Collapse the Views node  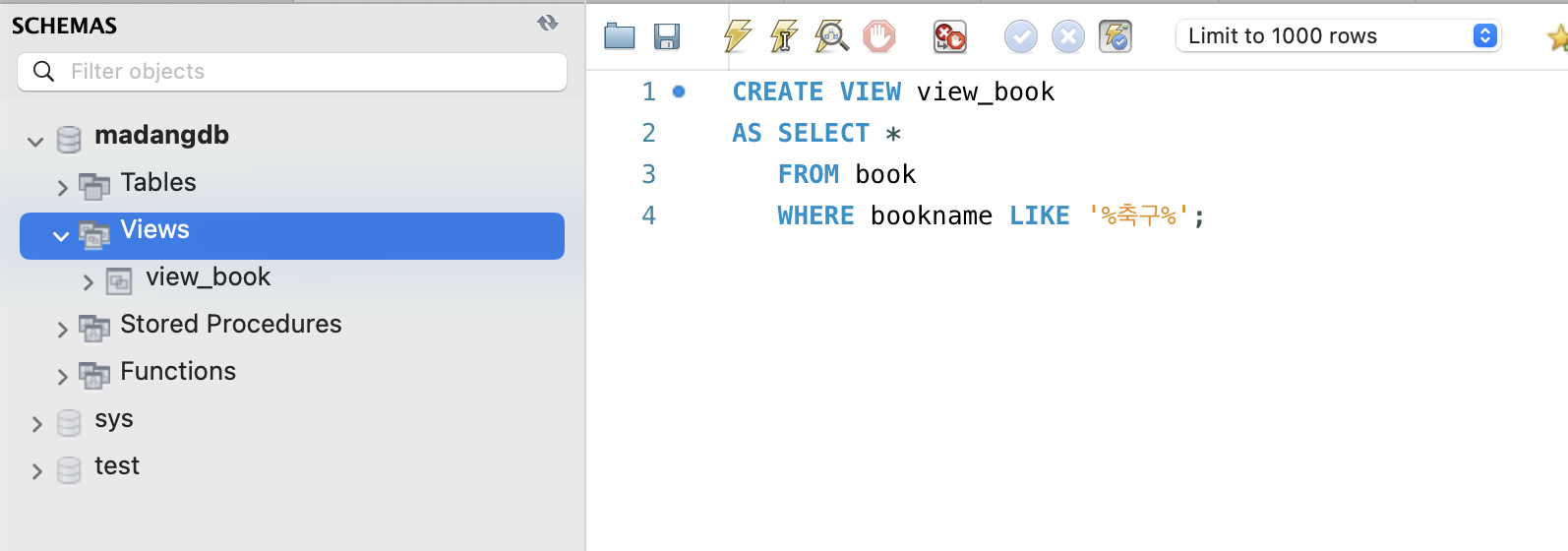(61, 236)
